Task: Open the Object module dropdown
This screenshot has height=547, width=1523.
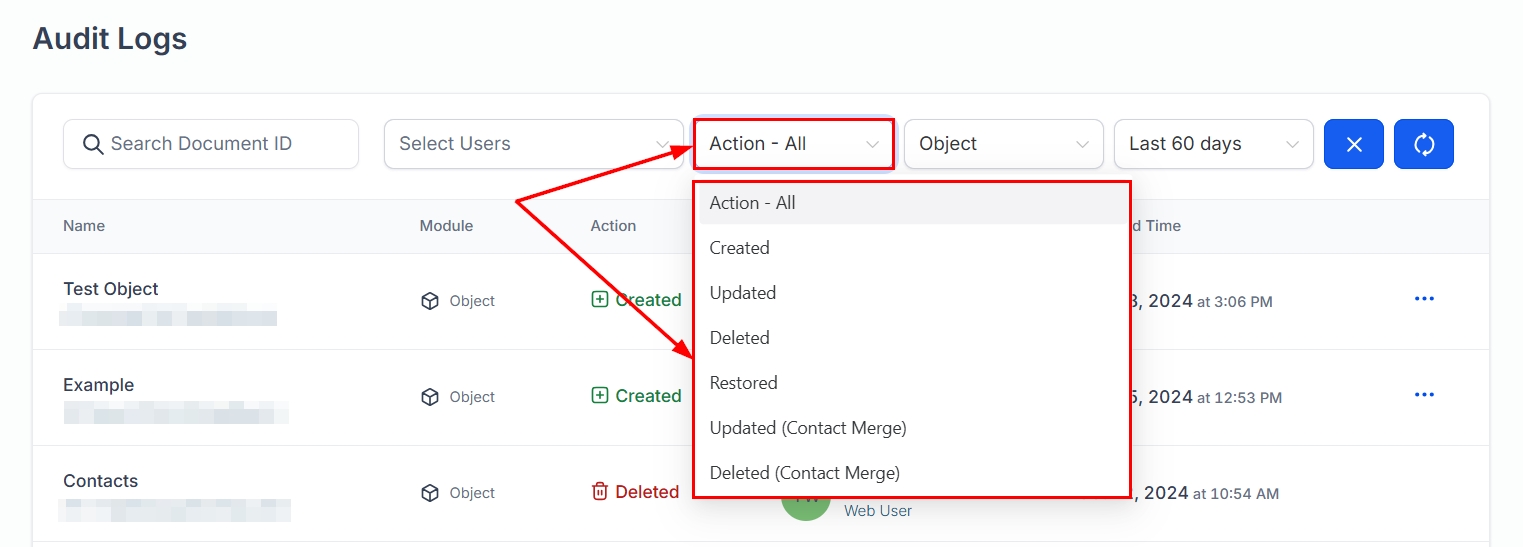Action: [x=1003, y=144]
